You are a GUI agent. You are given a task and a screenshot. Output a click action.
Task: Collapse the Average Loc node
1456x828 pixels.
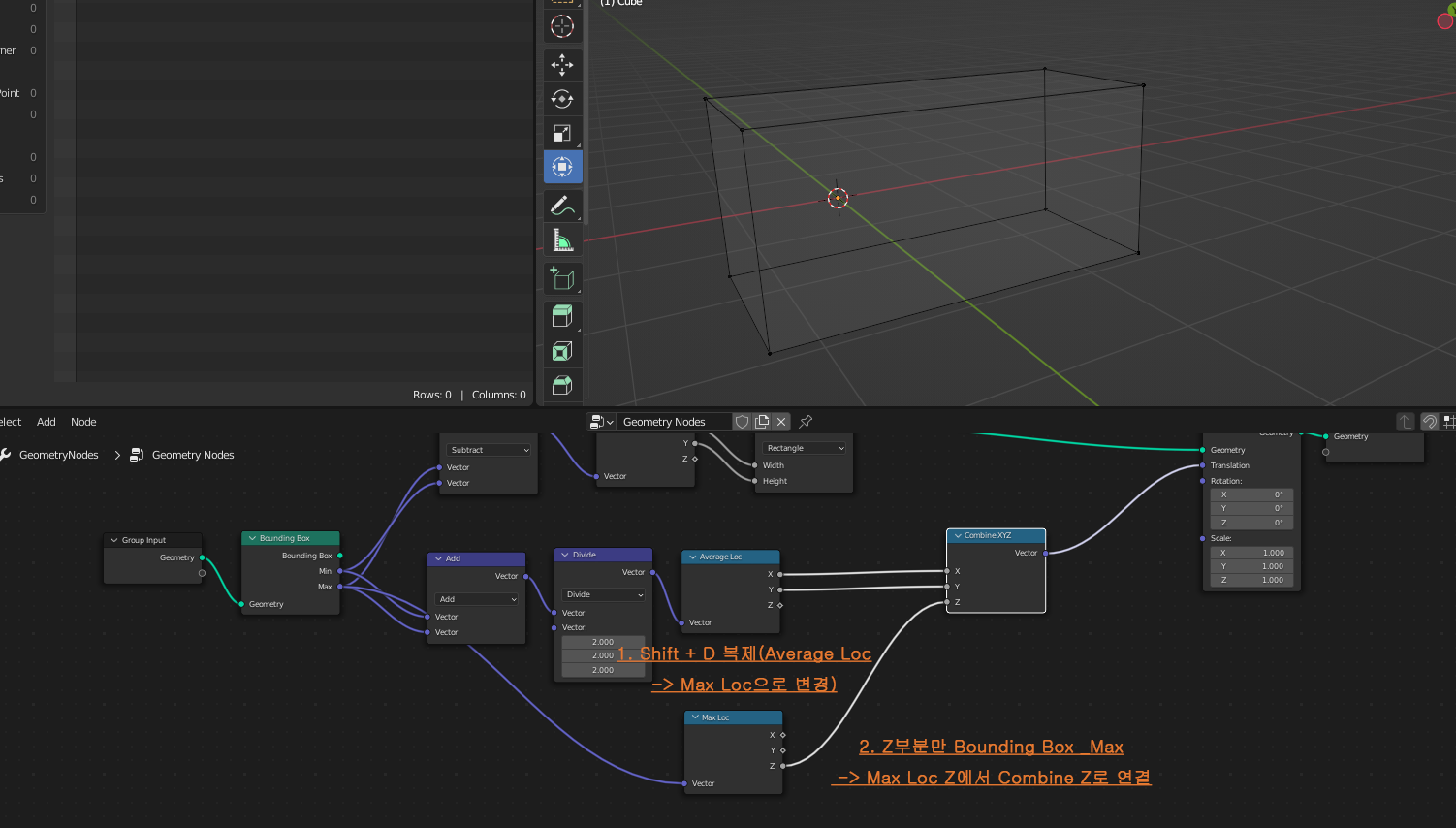tap(692, 557)
